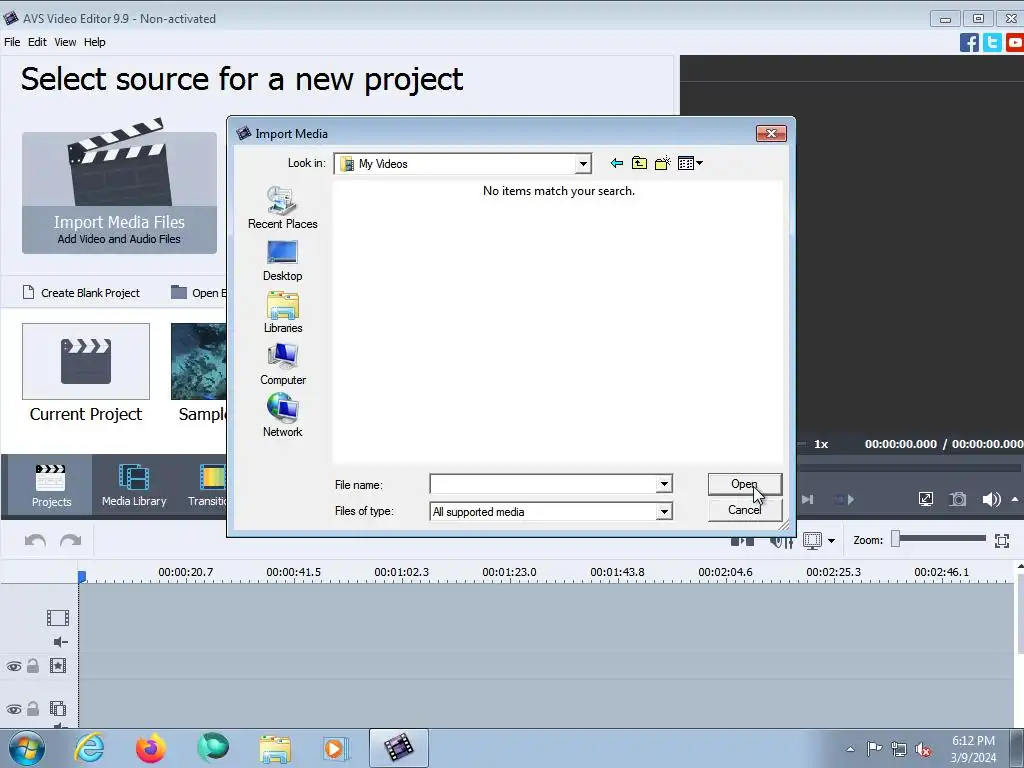Create a new folder in My Videos
This screenshot has width=1024, height=768.
pos(663,163)
